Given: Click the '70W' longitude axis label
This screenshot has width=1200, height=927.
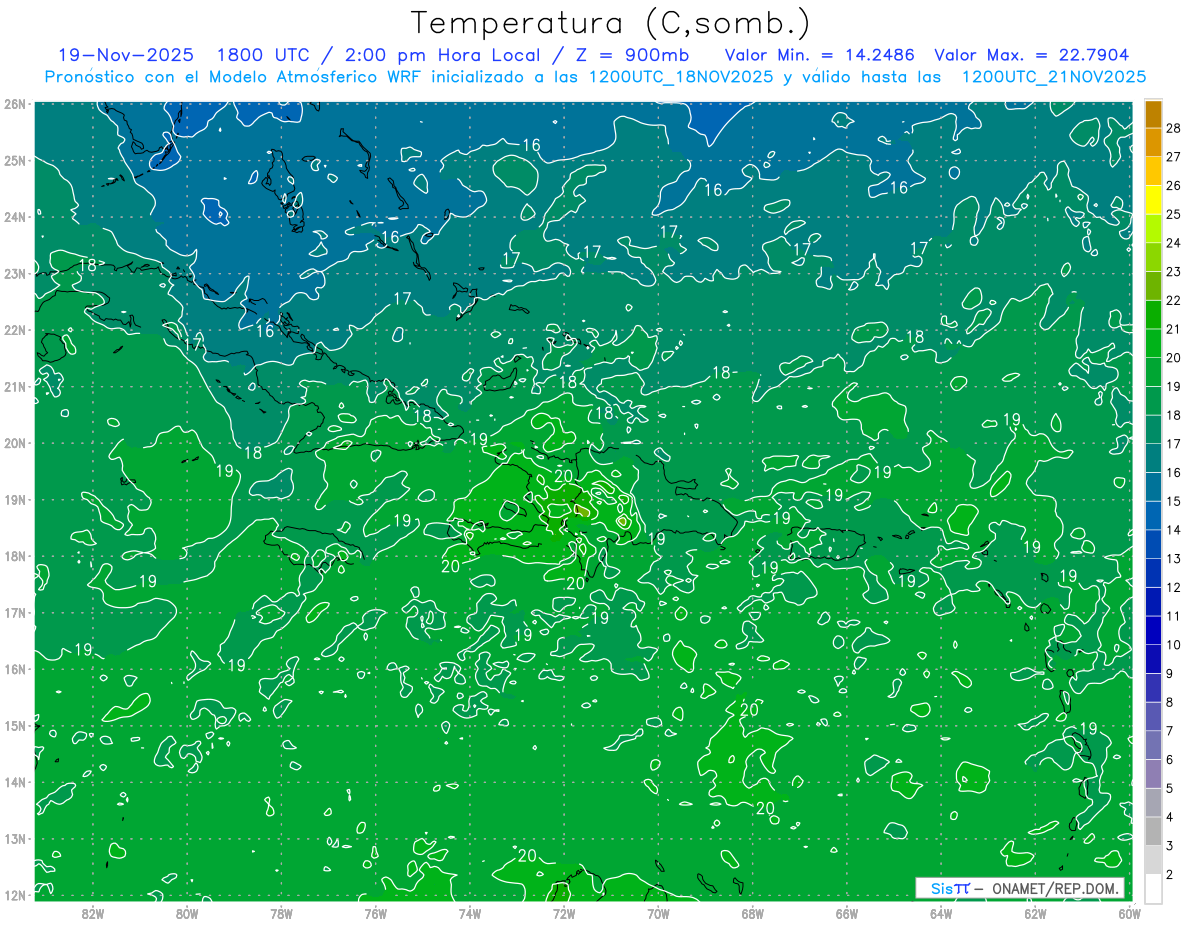Looking at the screenshot, I should [658, 912].
